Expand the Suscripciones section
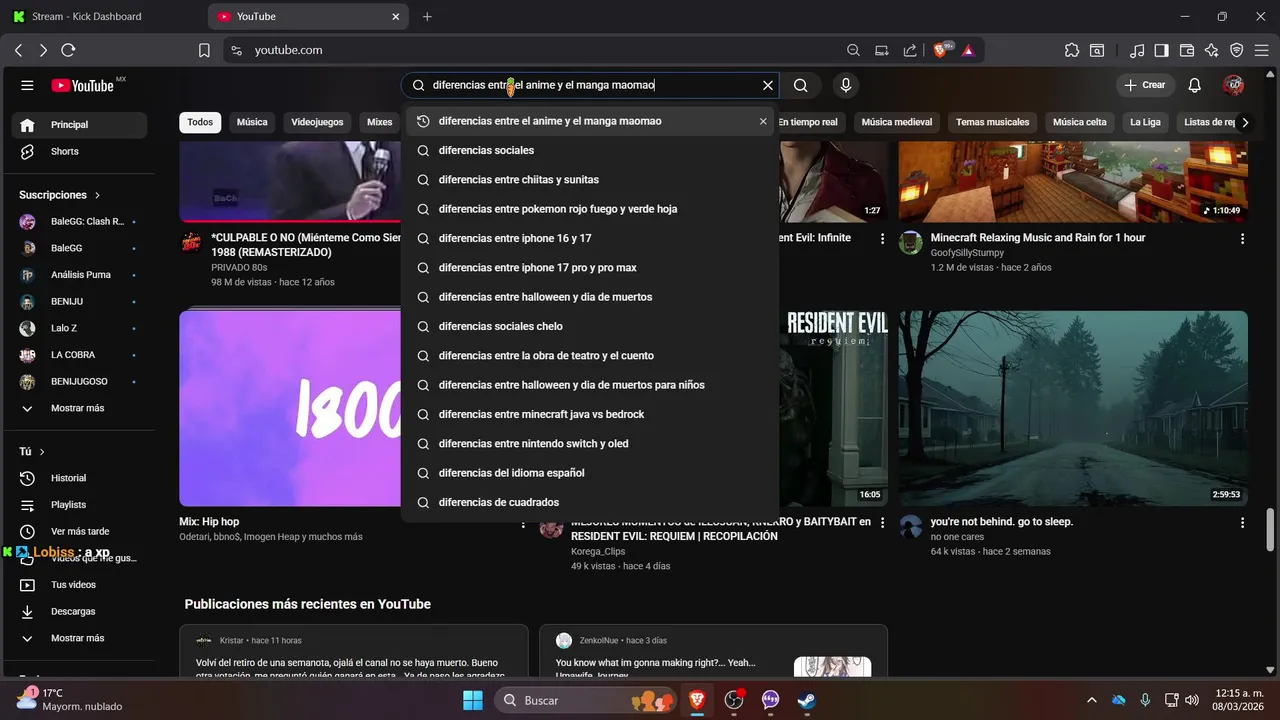 (60, 195)
